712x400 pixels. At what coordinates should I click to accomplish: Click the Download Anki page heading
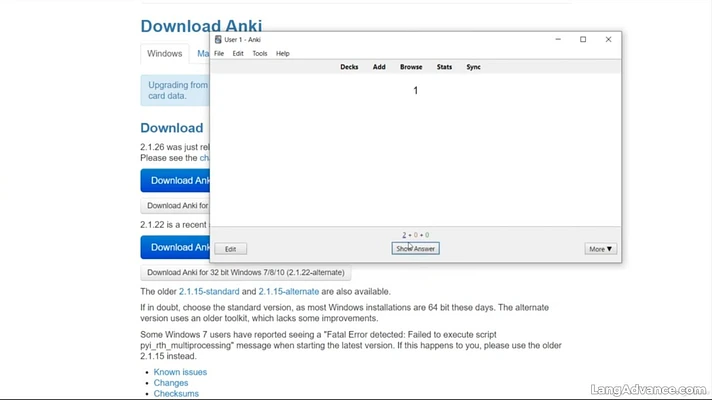[201, 26]
